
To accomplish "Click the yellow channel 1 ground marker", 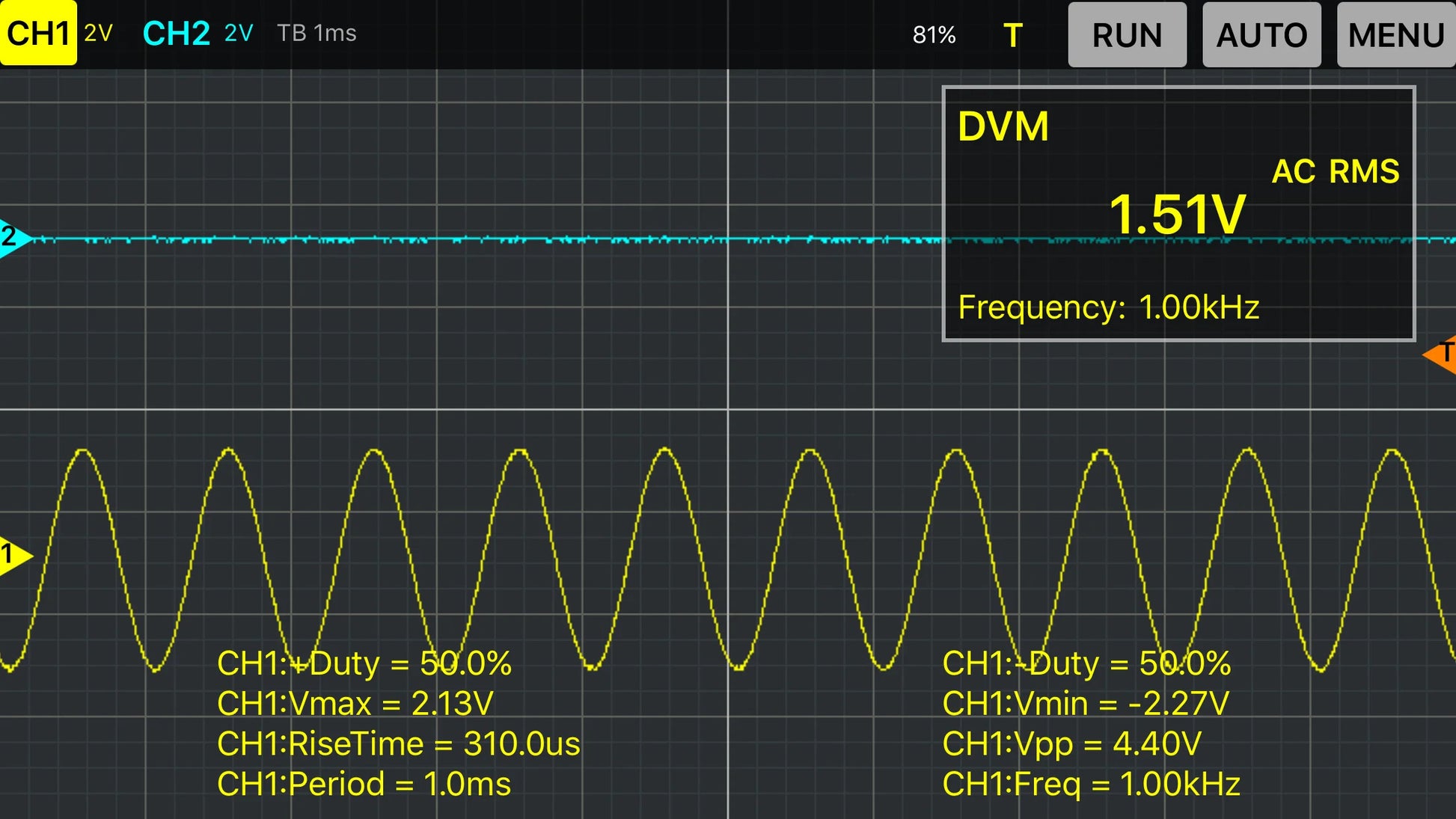I will [x=13, y=555].
